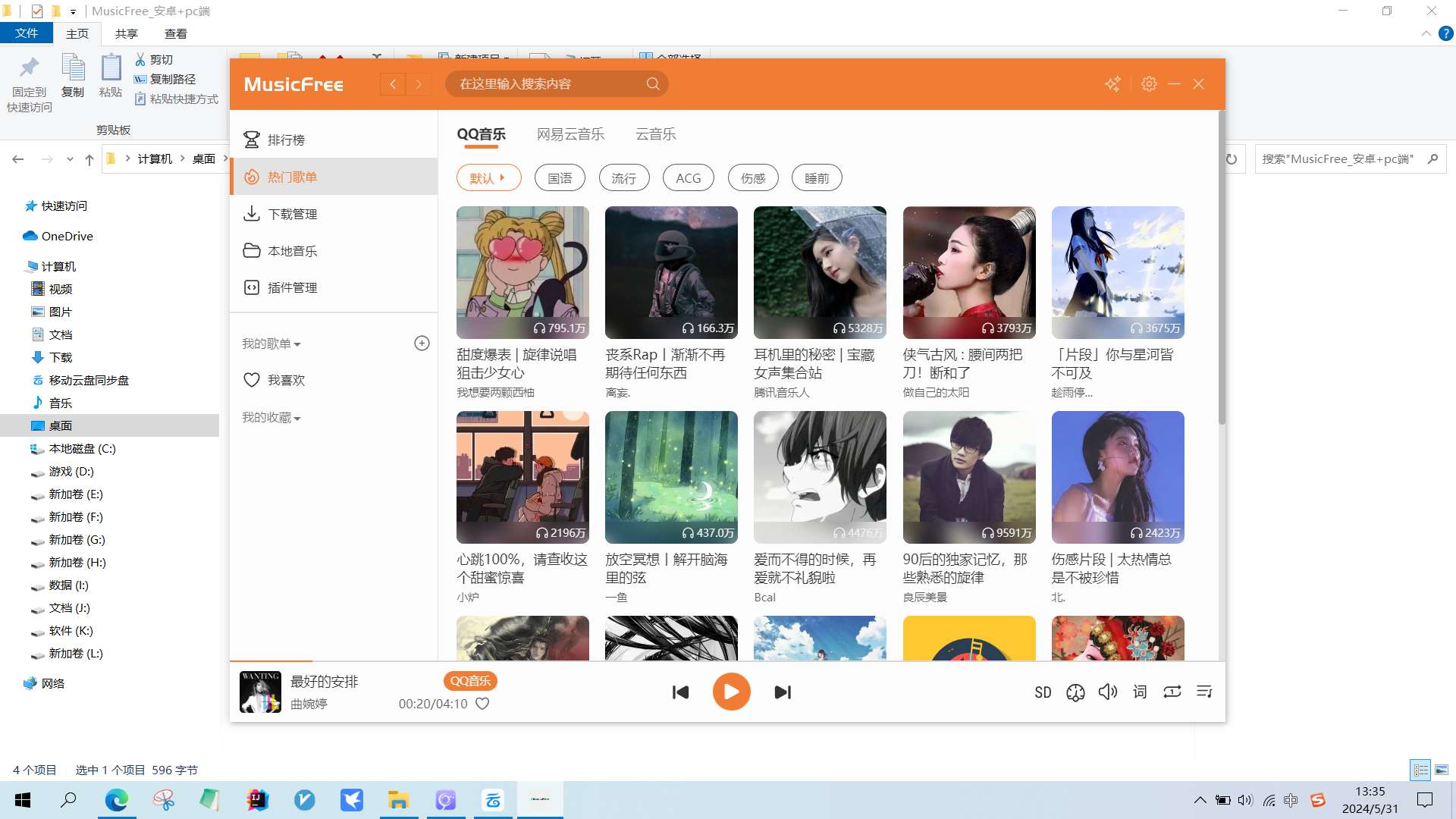Open the lyrics display icon

[x=1140, y=692]
